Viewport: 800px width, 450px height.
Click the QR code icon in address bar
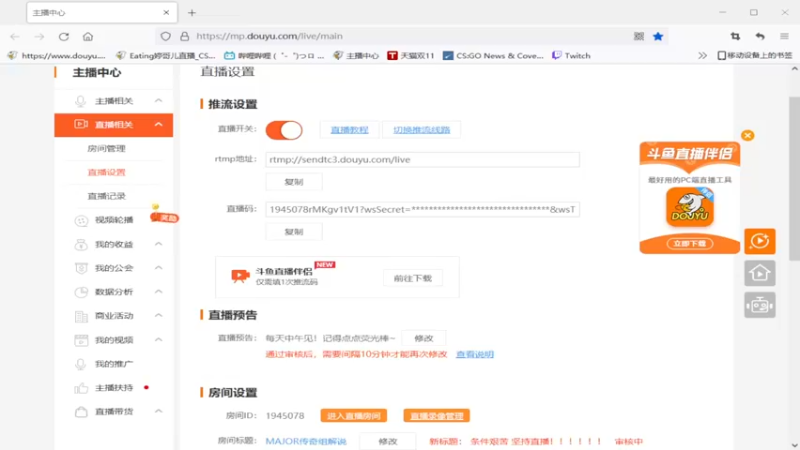[x=639, y=36]
